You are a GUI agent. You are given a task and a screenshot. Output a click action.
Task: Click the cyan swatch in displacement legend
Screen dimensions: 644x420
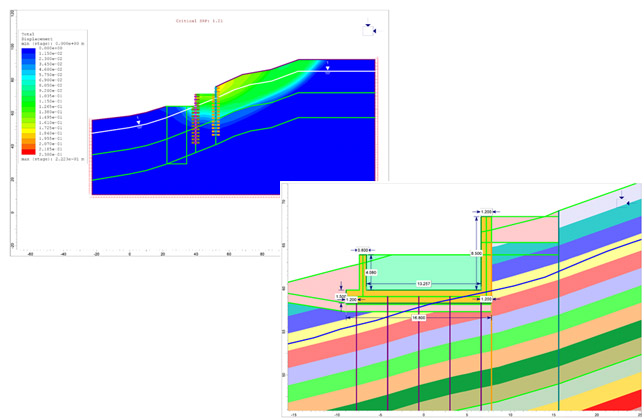point(28,78)
